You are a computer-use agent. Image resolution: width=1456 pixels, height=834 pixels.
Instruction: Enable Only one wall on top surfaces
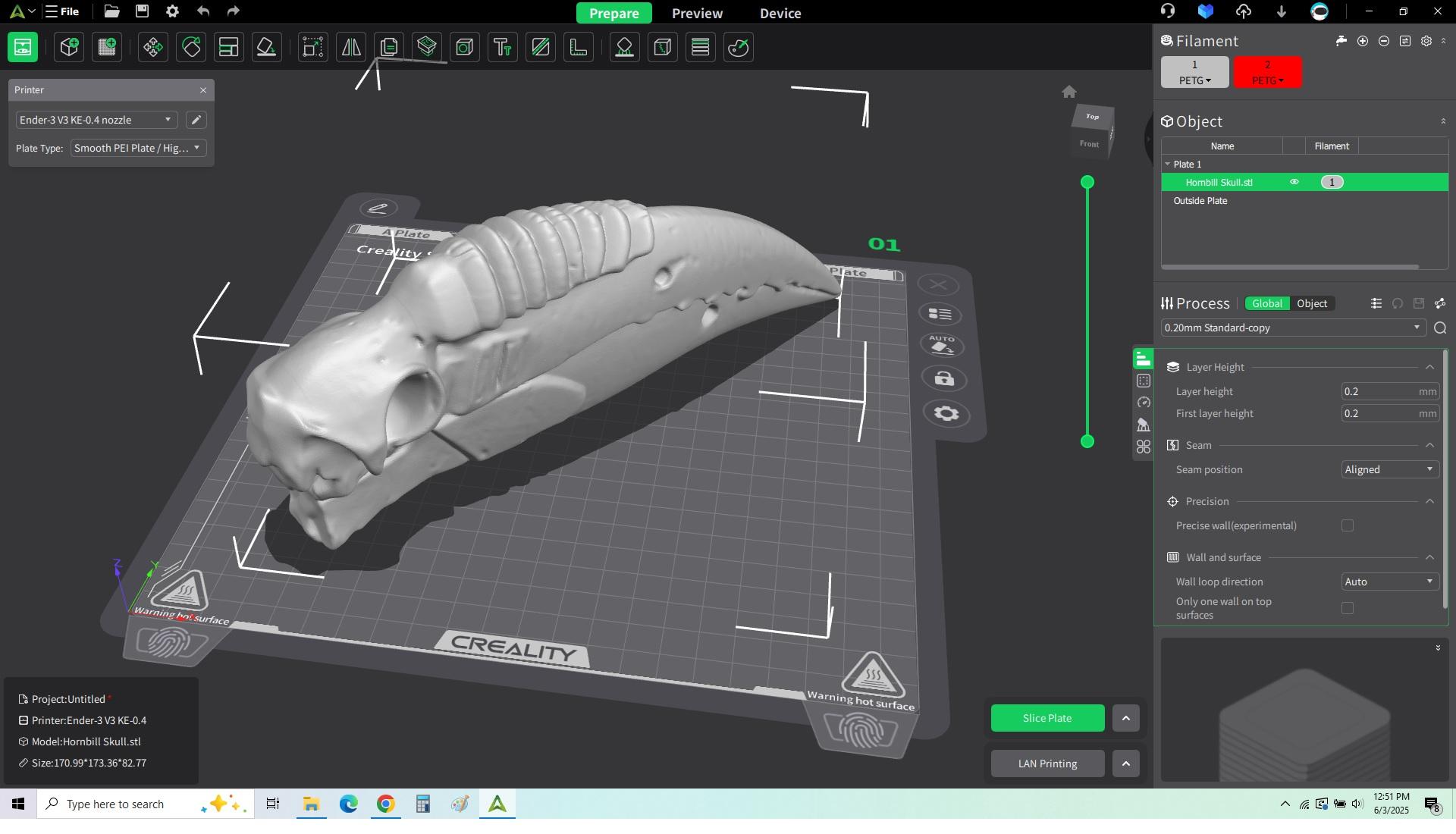click(1348, 608)
